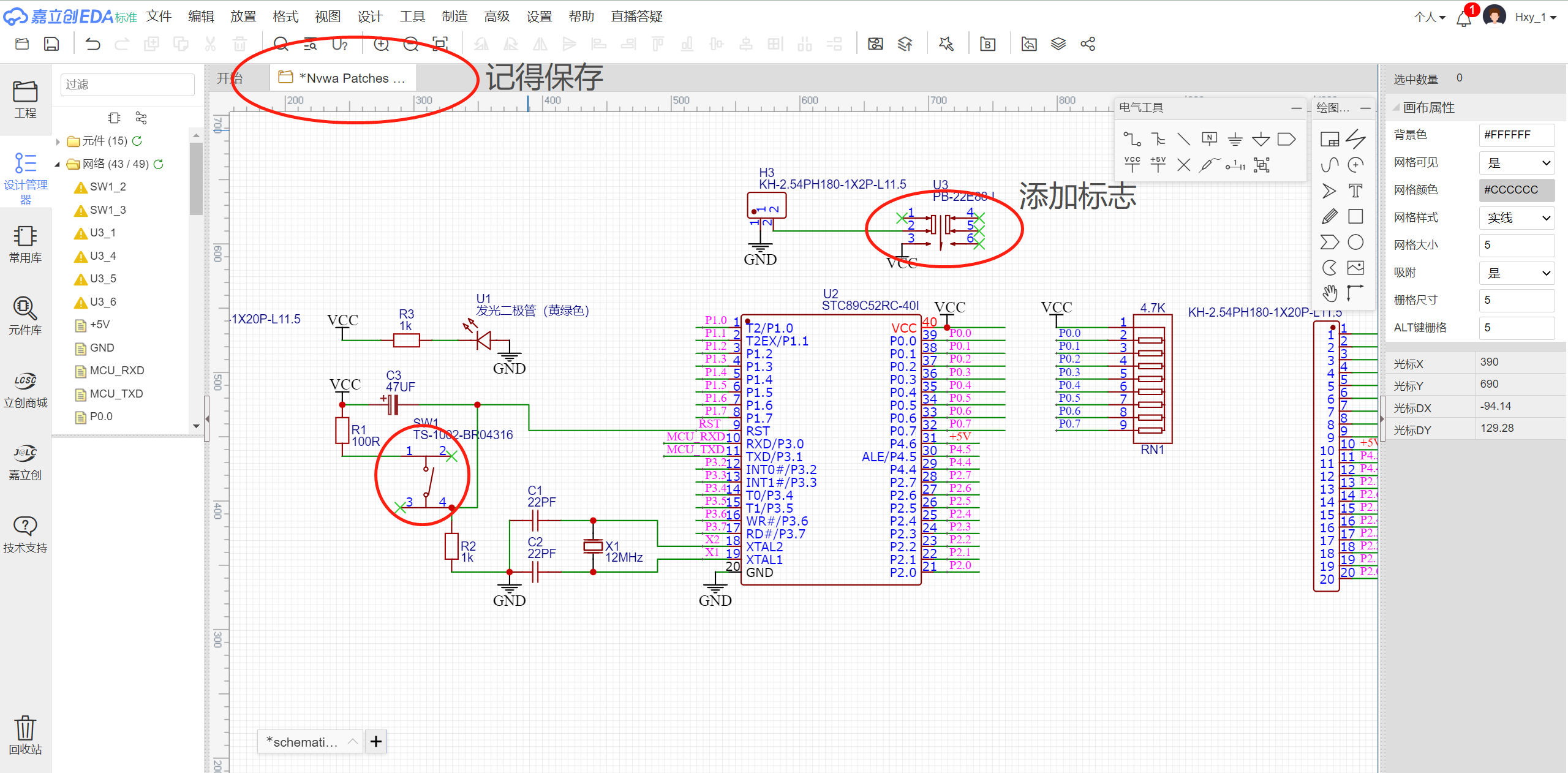Collapse the 网络 (43 / 49) folder
The height and width of the screenshot is (773, 1568).
point(58,164)
